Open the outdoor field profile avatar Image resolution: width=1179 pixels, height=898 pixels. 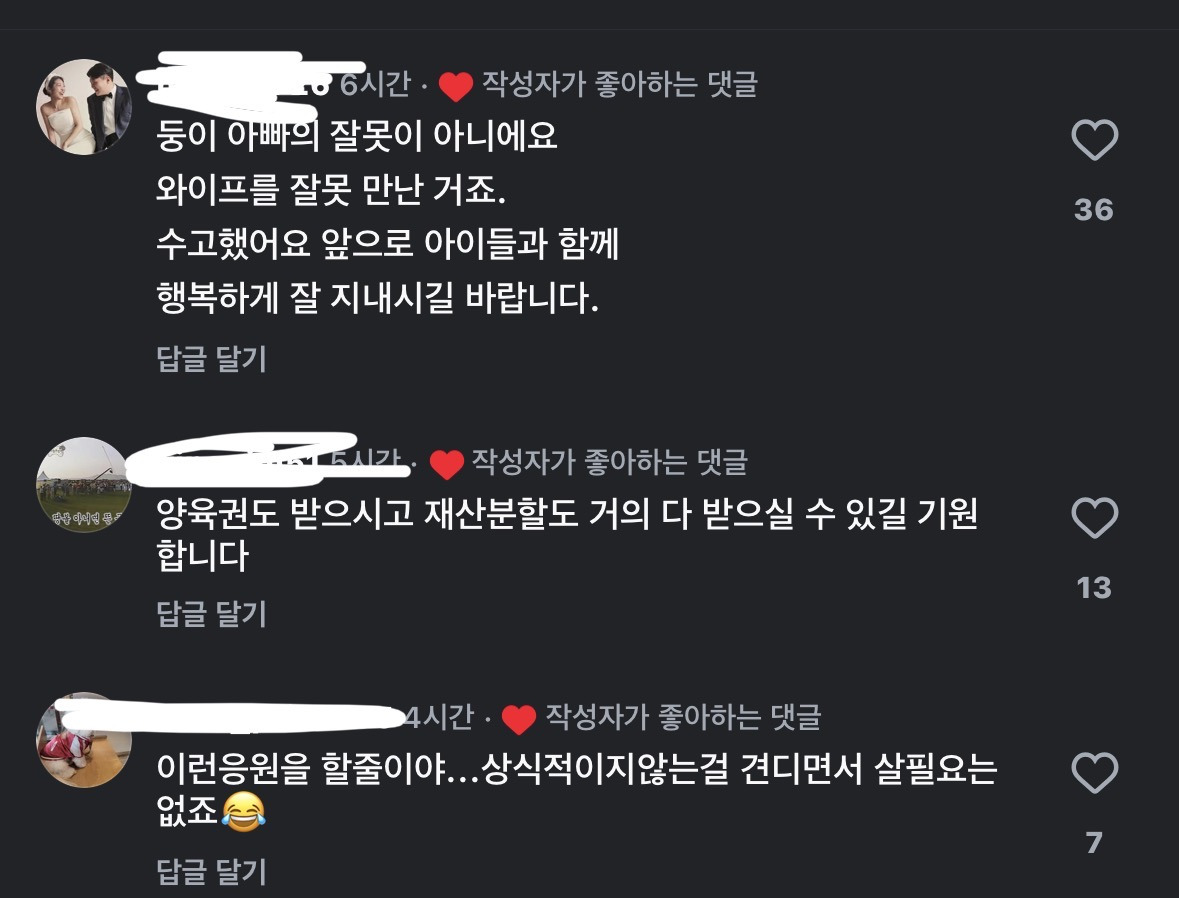tap(84, 485)
